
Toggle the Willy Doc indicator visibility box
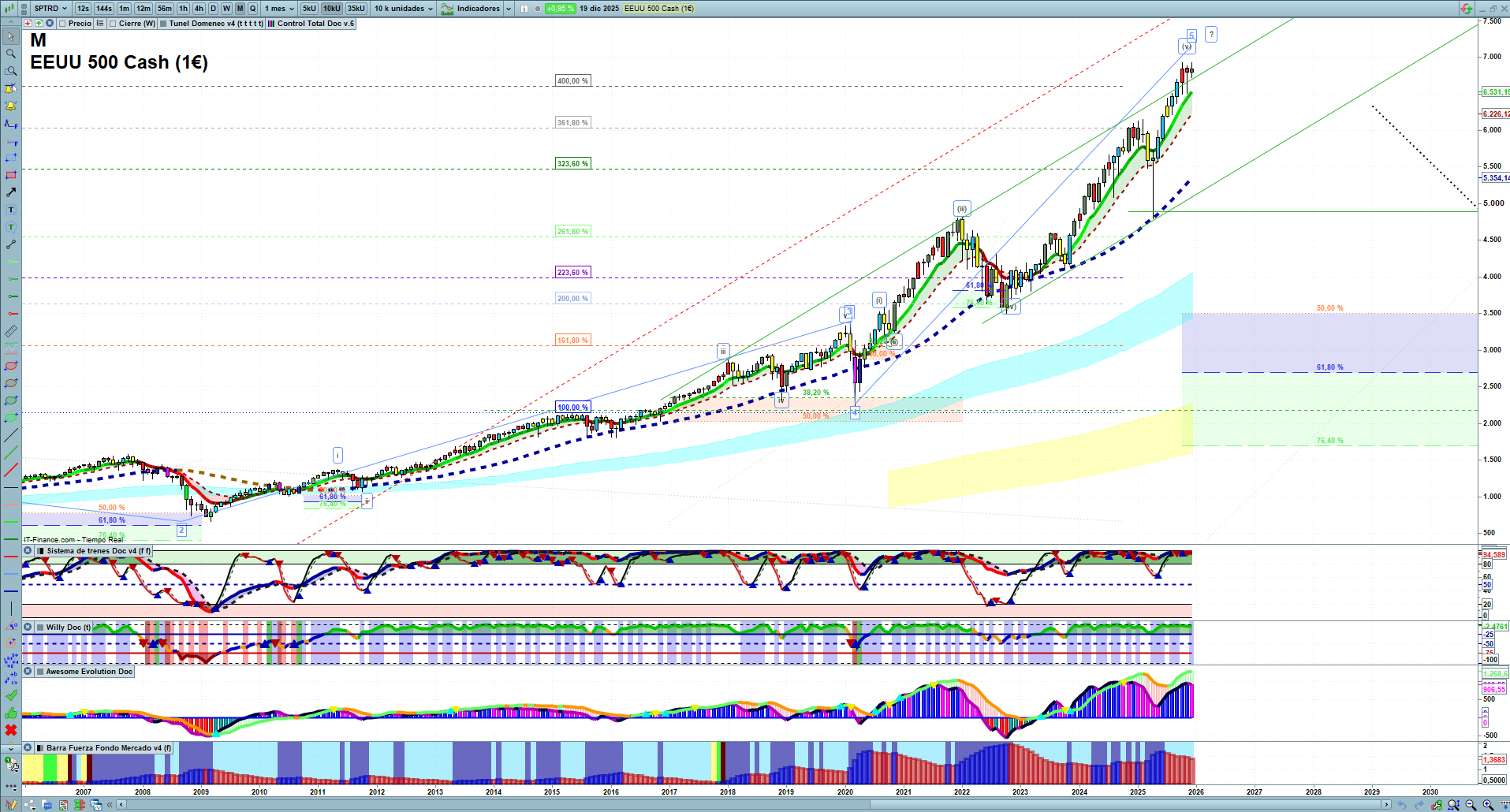39,628
